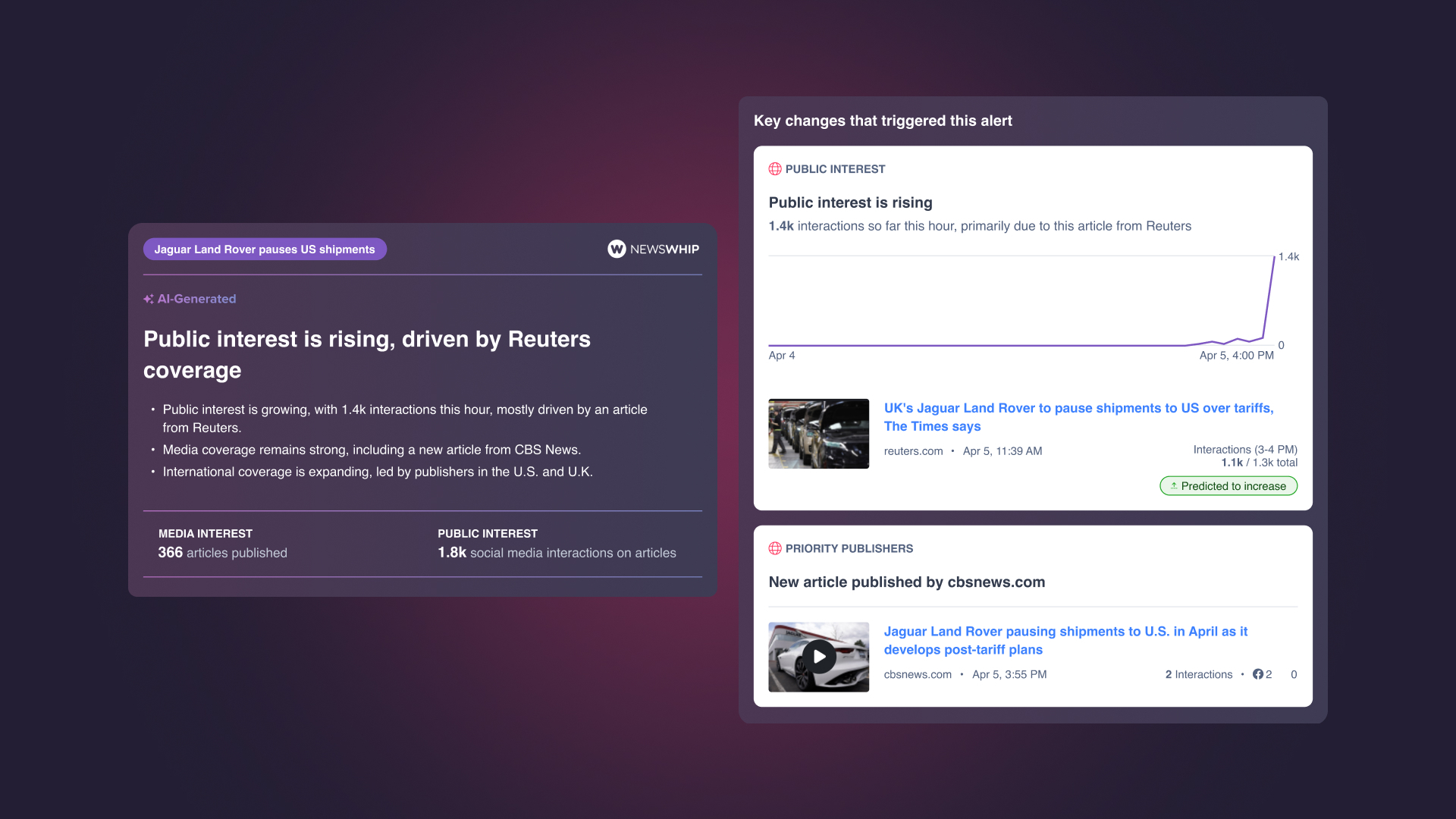1456x819 pixels.
Task: Play the CBS News video thumbnail
Action: (819, 657)
